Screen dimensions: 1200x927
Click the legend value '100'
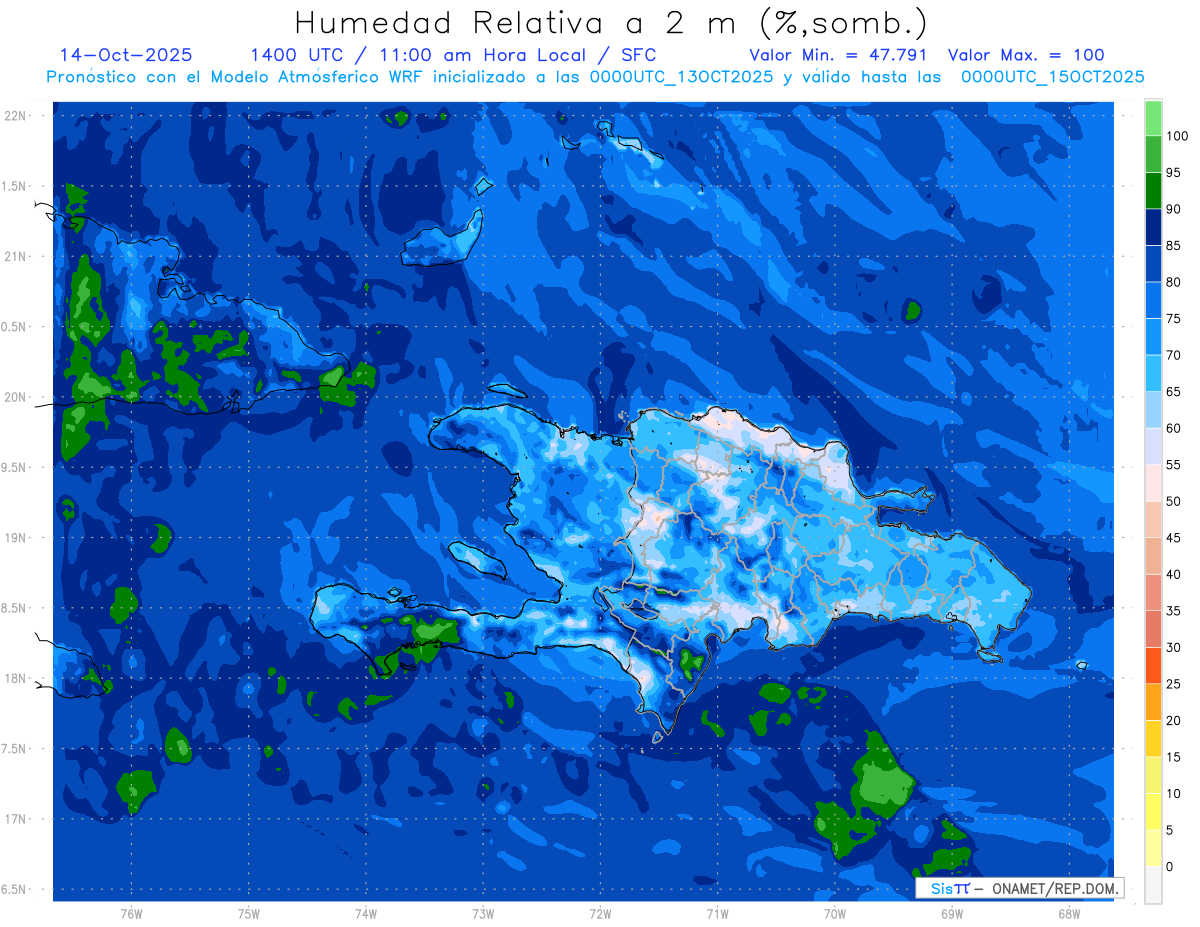[1177, 136]
